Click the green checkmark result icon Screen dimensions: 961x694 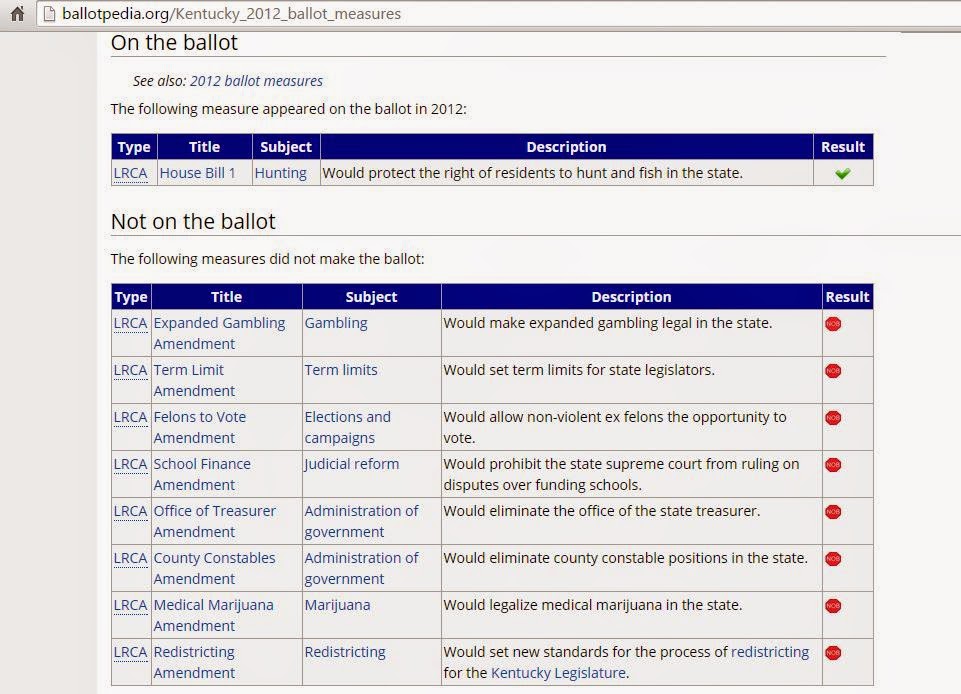843,173
